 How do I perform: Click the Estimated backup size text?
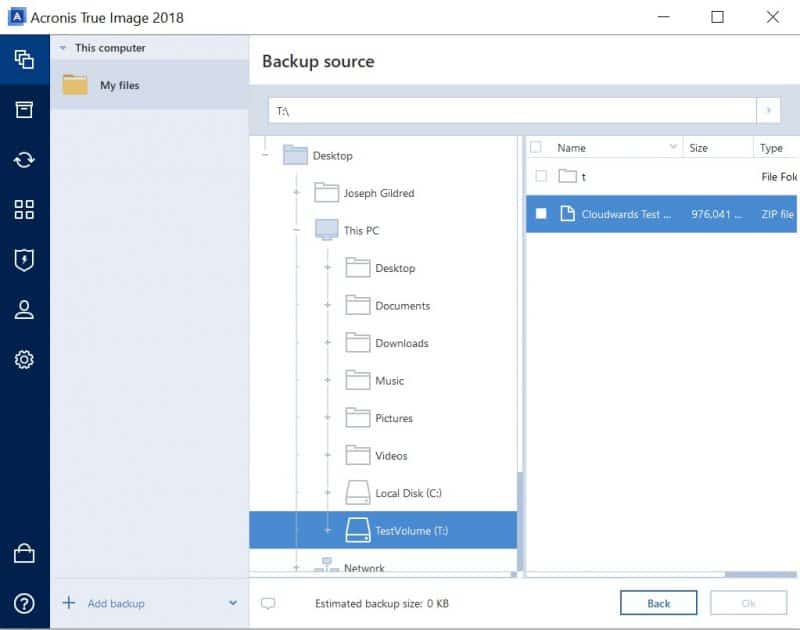(x=382, y=603)
